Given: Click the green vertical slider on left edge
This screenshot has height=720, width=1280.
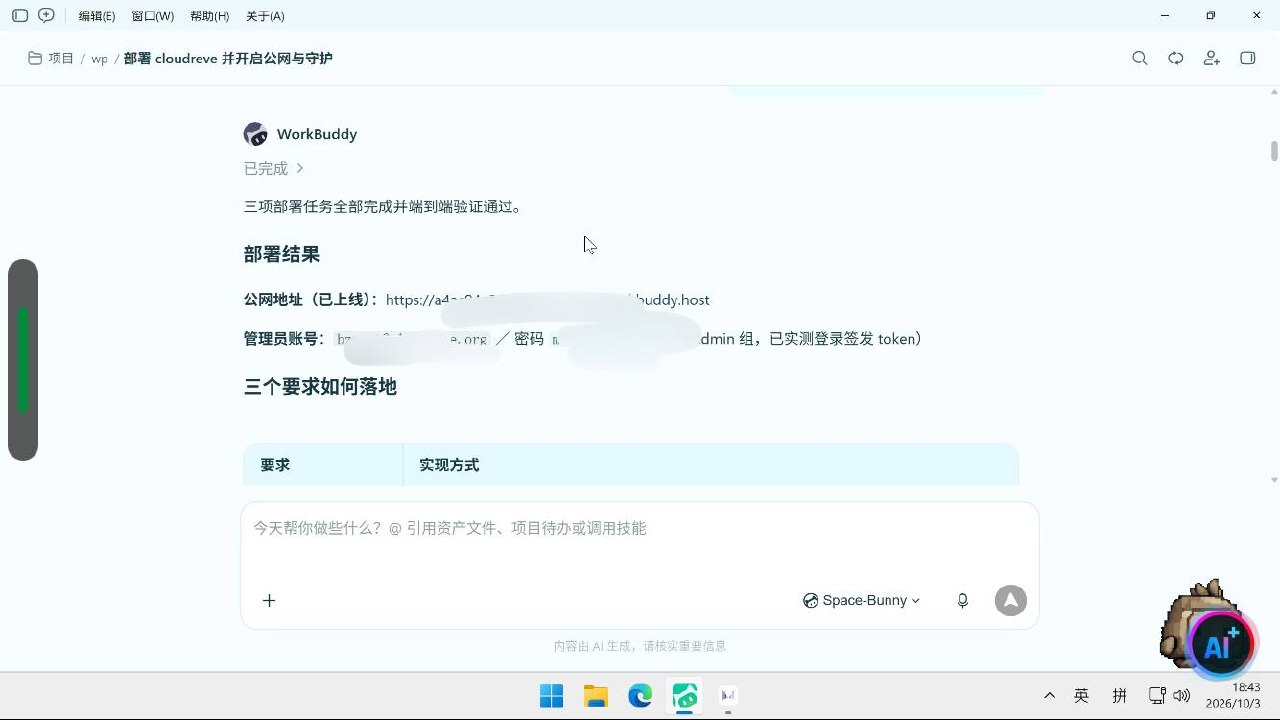Looking at the screenshot, I should 23,360.
